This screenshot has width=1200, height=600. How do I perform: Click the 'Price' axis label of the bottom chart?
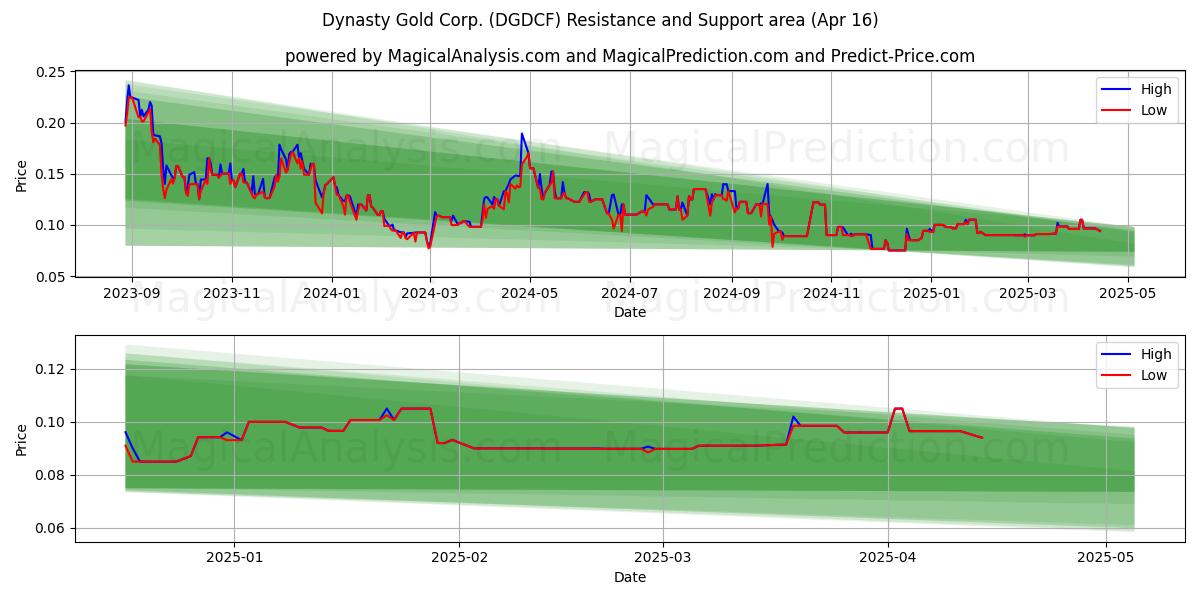22,439
